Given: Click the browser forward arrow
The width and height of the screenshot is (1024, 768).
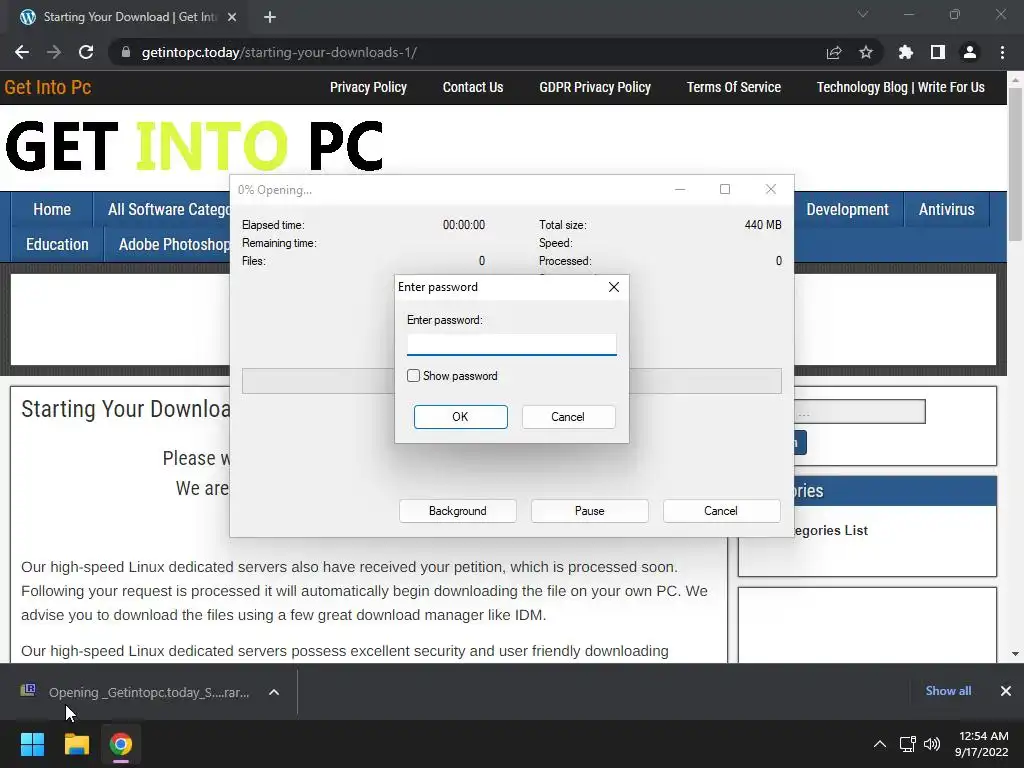Looking at the screenshot, I should pyautogui.click(x=54, y=52).
